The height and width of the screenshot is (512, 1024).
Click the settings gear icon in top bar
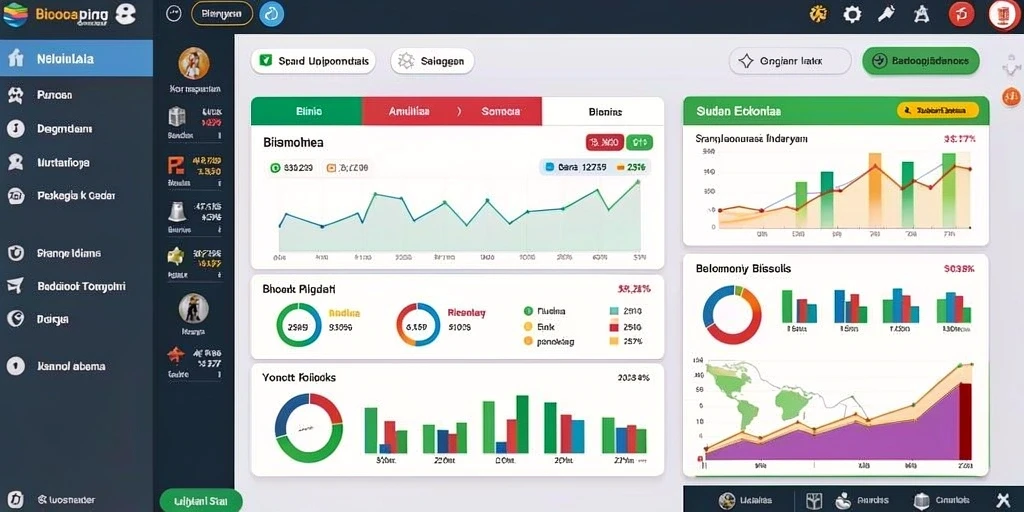coord(852,14)
